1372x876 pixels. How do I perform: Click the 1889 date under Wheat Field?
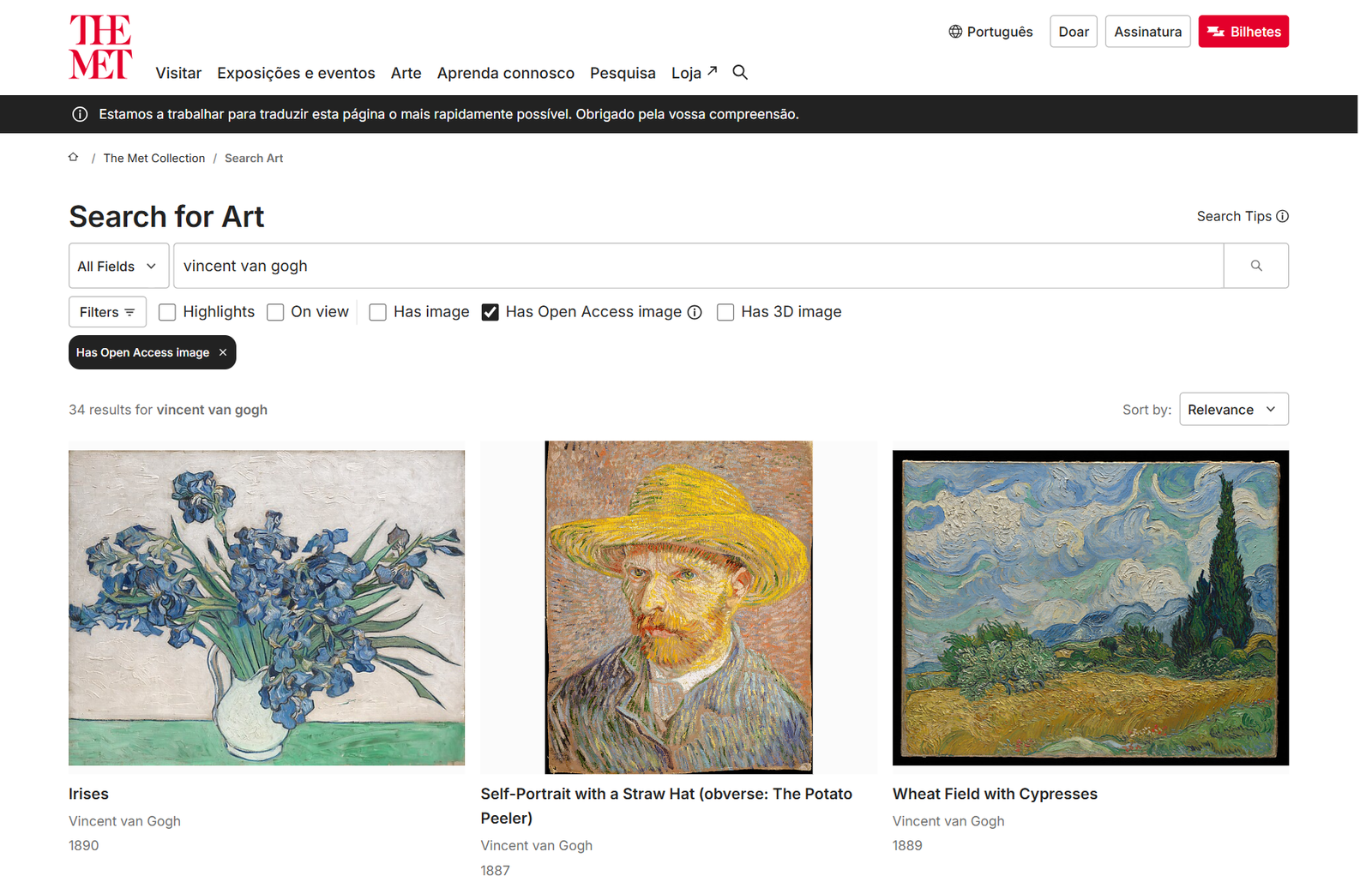(907, 845)
